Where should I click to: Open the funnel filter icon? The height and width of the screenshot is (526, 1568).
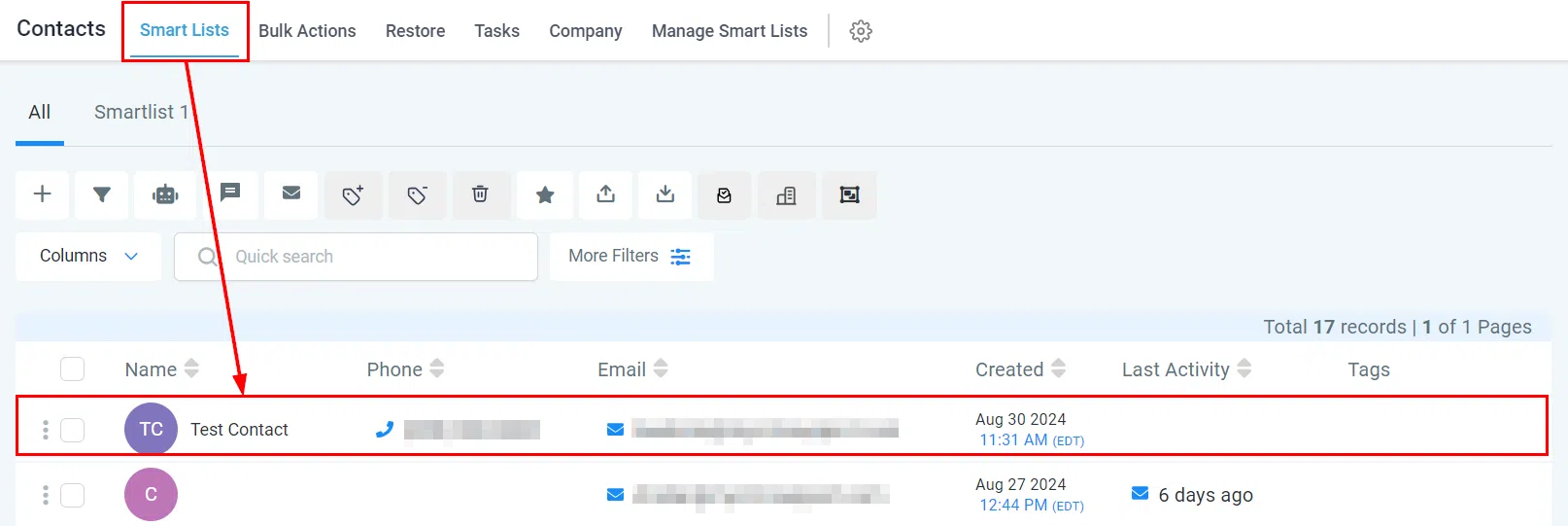101,194
